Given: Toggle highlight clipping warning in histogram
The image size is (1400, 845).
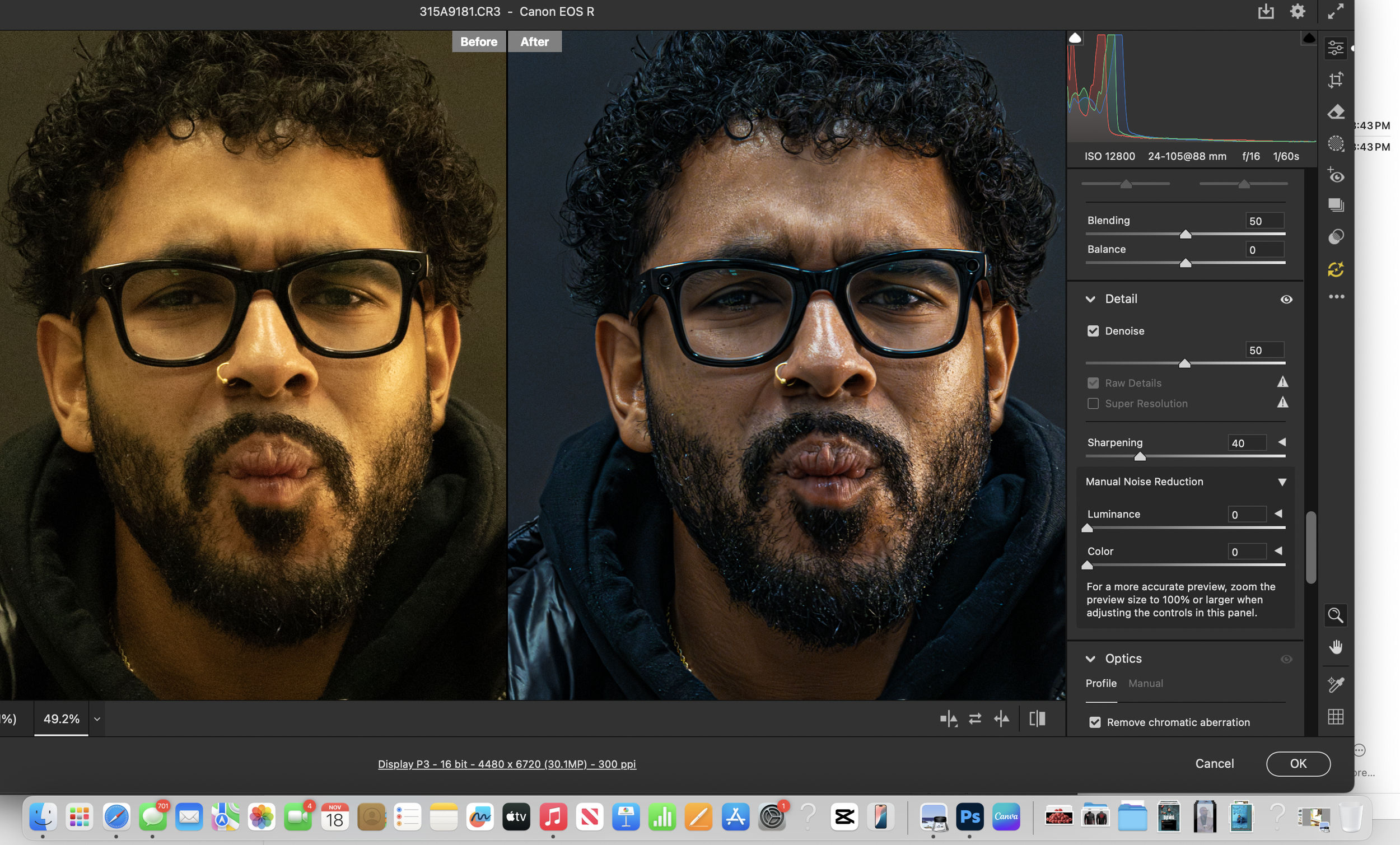Looking at the screenshot, I should click(x=1309, y=38).
